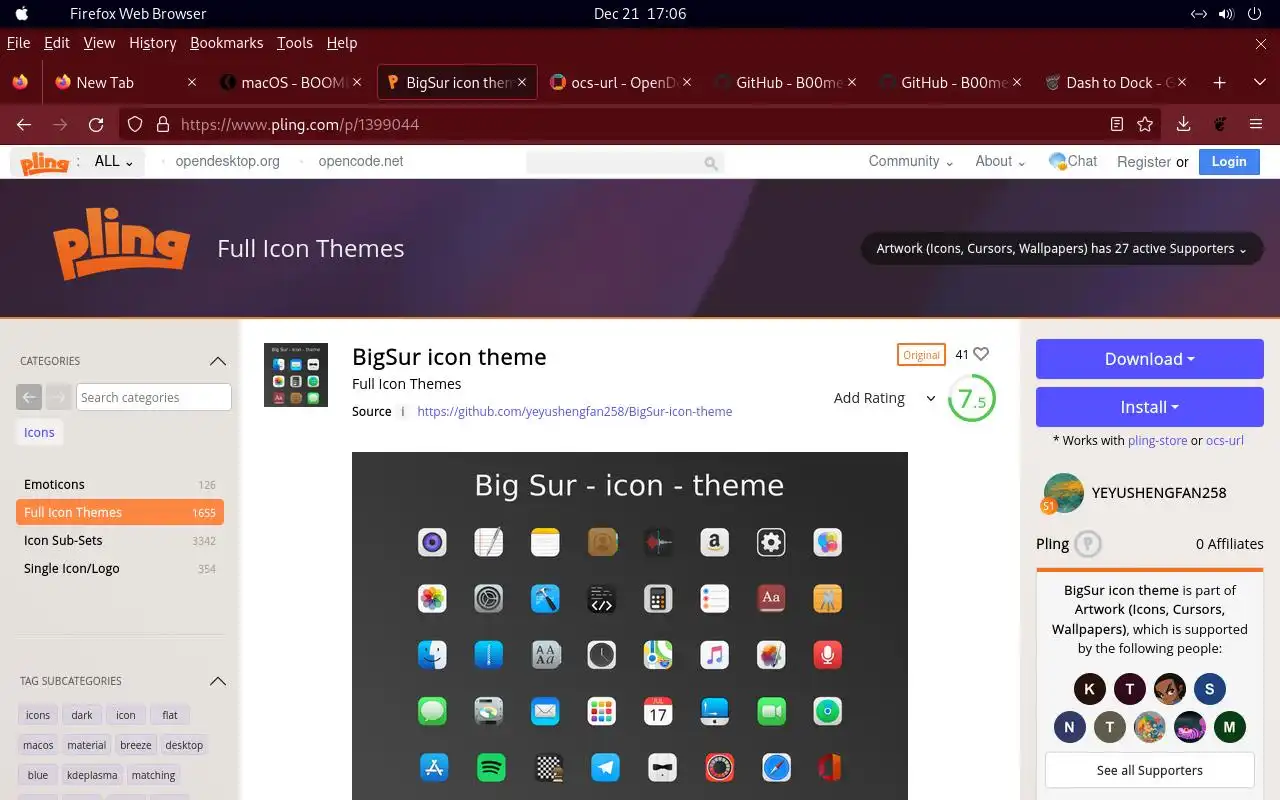Screen dimensions: 1280x800
Task: Open the volume indicator in the top bar
Action: 1227,14
